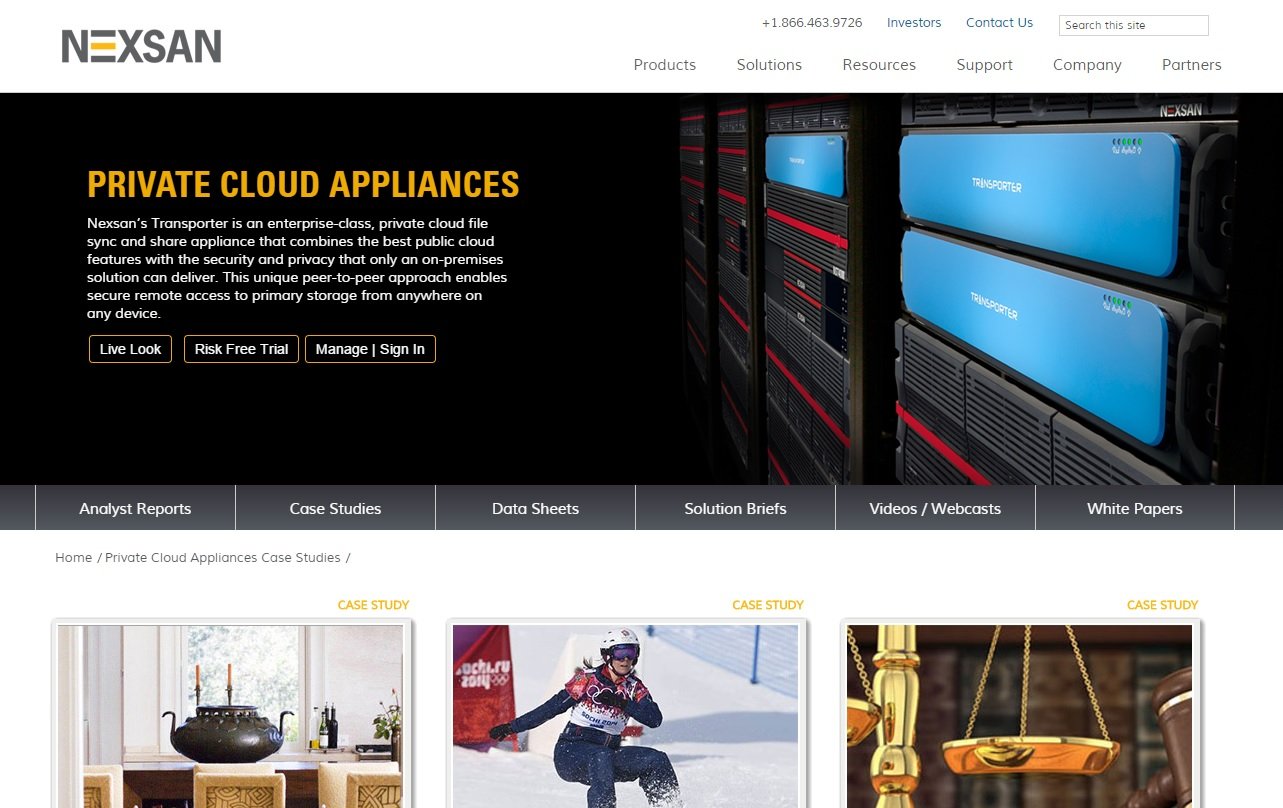Open the Resources menu
The width and height of the screenshot is (1283, 808).
[x=879, y=65]
